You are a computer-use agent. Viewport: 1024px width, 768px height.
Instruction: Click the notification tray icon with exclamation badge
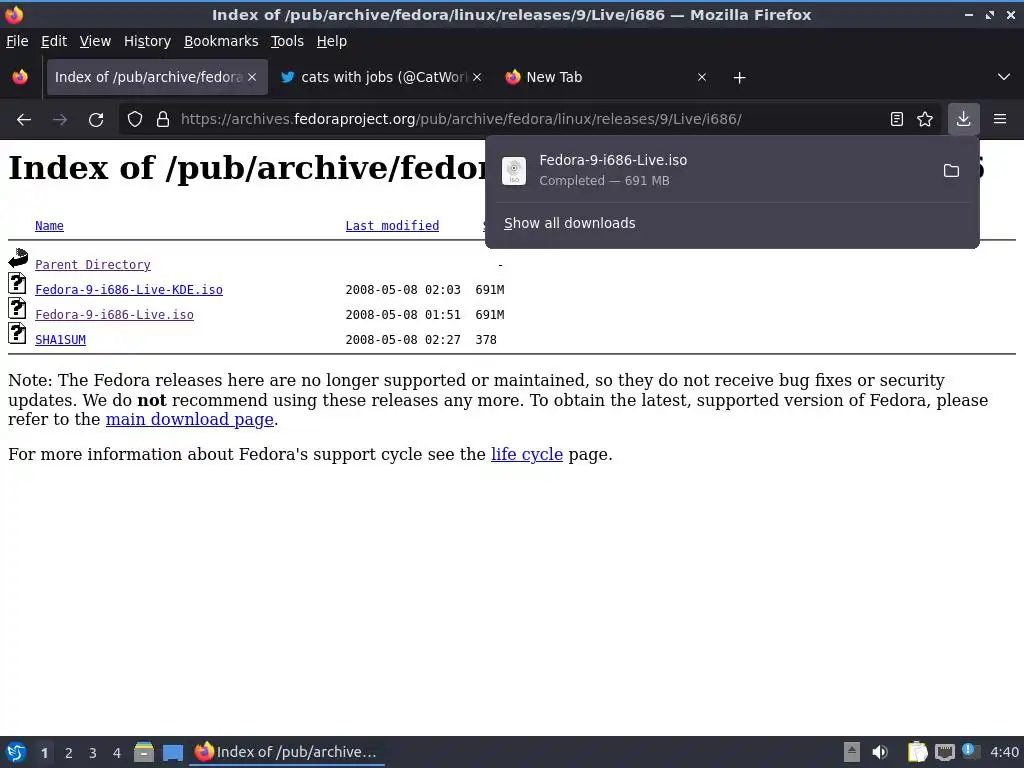point(971,752)
